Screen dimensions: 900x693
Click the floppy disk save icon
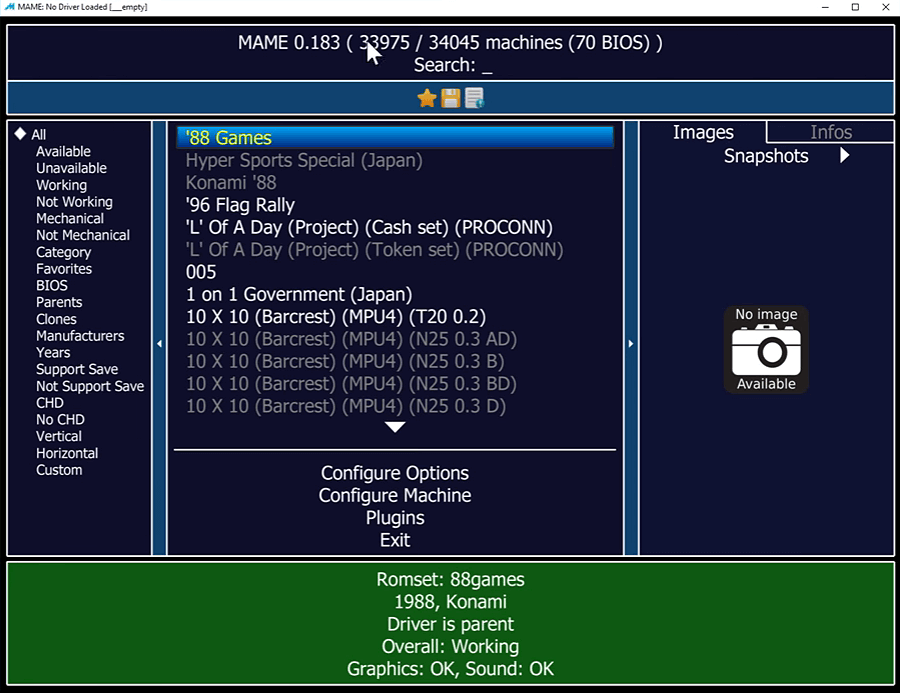pyautogui.click(x=451, y=98)
